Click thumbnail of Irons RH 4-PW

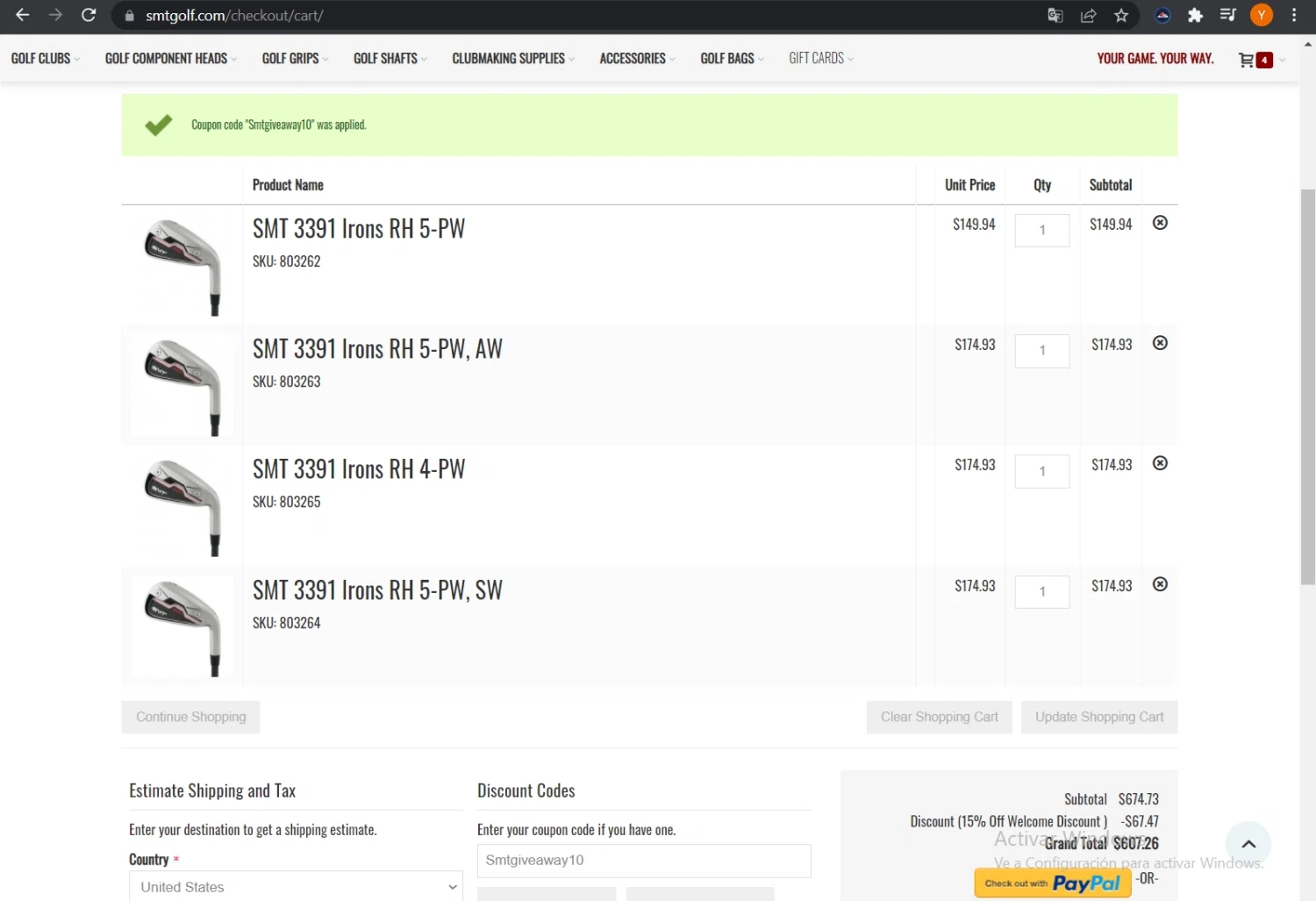(182, 506)
